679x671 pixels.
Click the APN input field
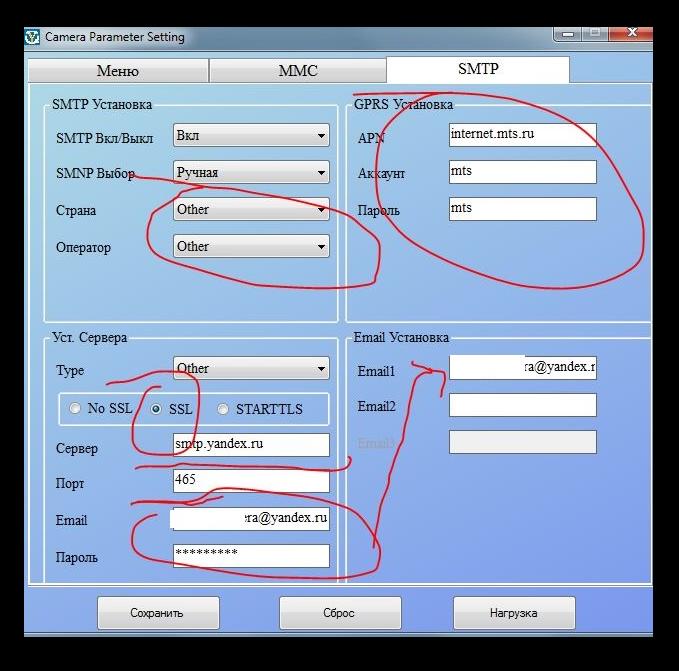point(522,134)
